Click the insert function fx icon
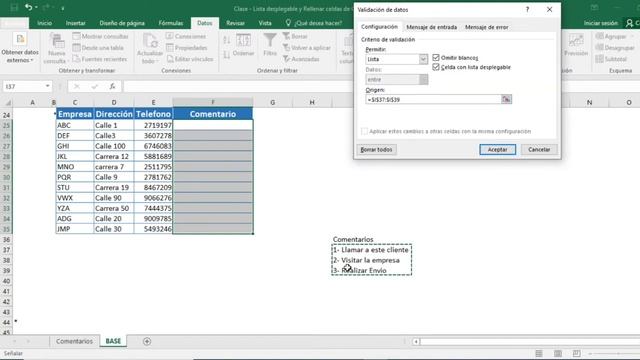This screenshot has height=360, width=640. (112, 87)
